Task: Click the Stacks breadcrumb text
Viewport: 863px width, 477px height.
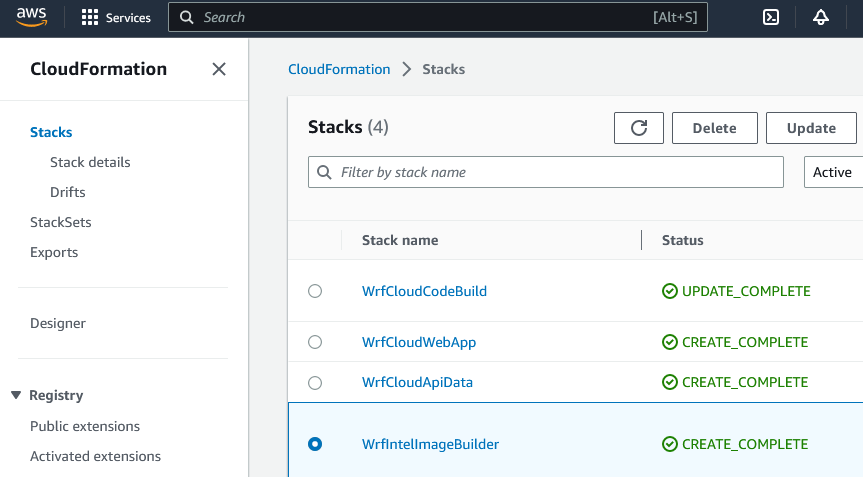Action: [444, 69]
